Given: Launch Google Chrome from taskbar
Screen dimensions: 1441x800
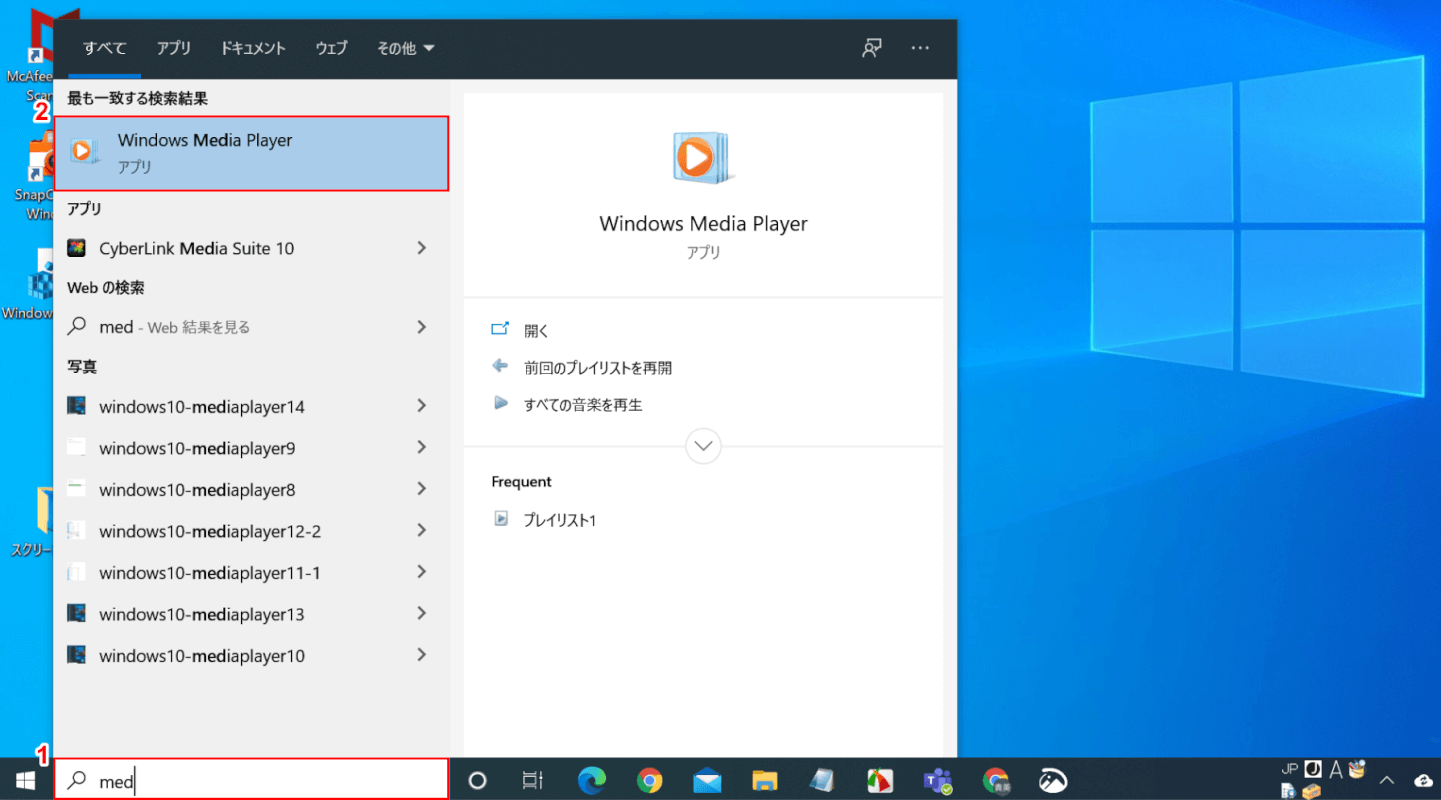Looking at the screenshot, I should (650, 781).
